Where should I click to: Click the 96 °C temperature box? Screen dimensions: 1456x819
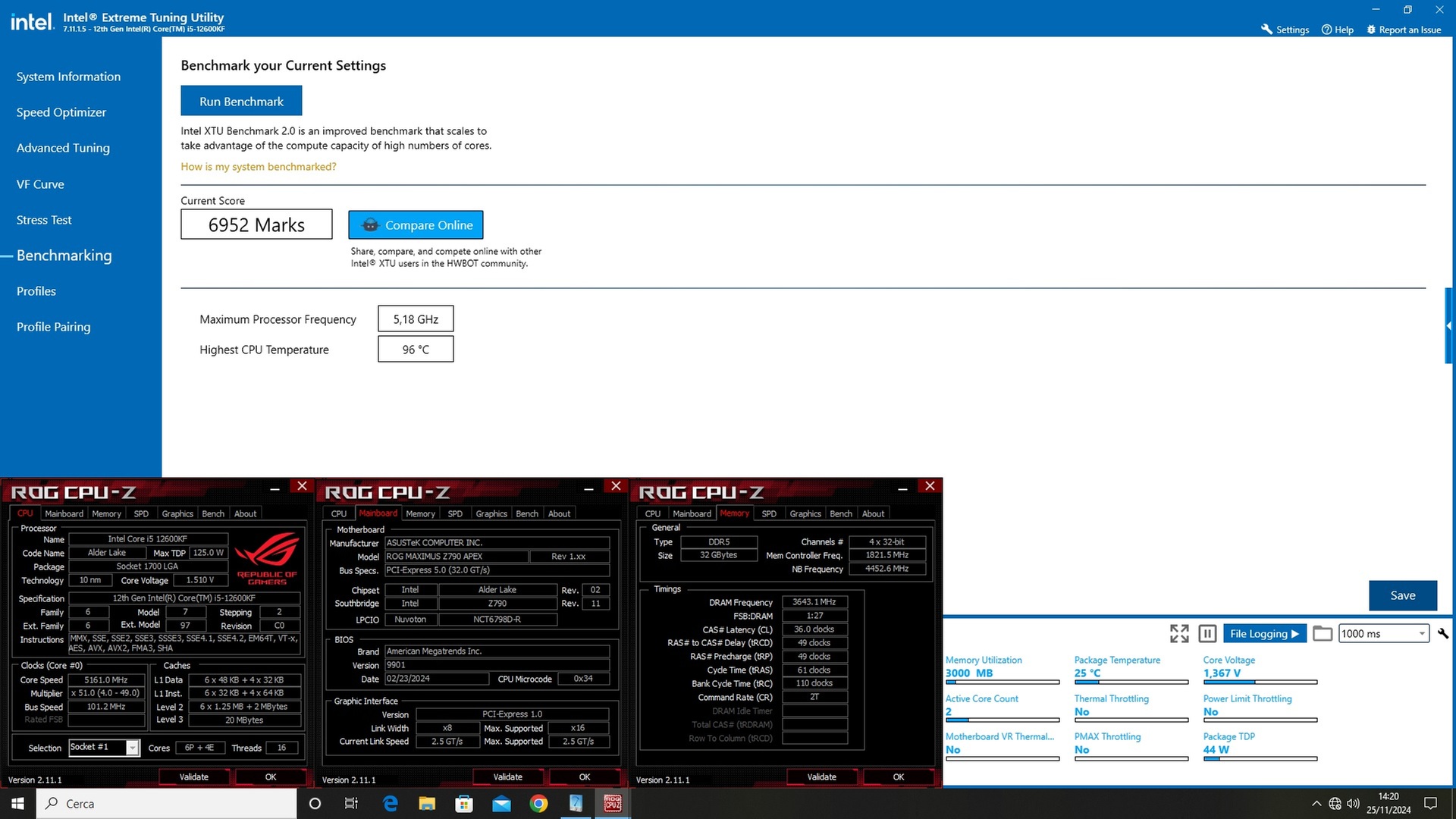pyautogui.click(x=416, y=350)
